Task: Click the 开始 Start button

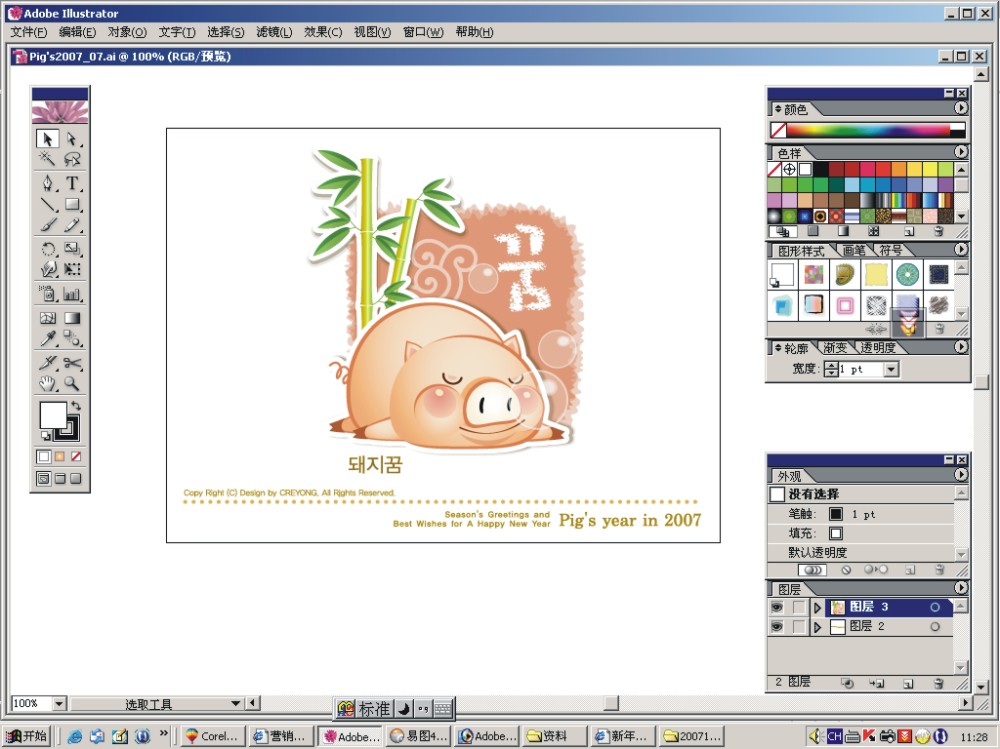Action: [27, 736]
